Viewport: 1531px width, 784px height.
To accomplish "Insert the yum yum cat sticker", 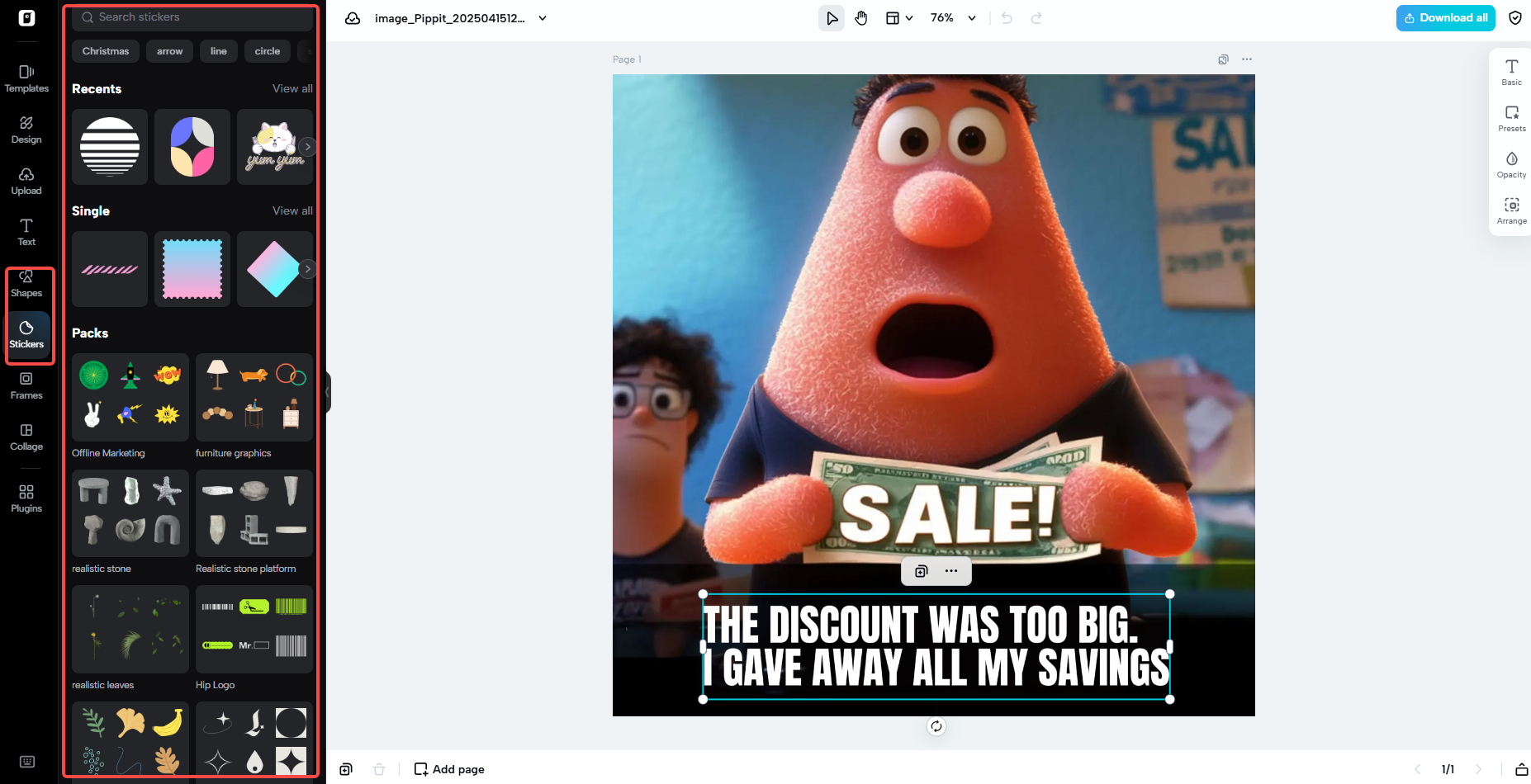I will (275, 147).
